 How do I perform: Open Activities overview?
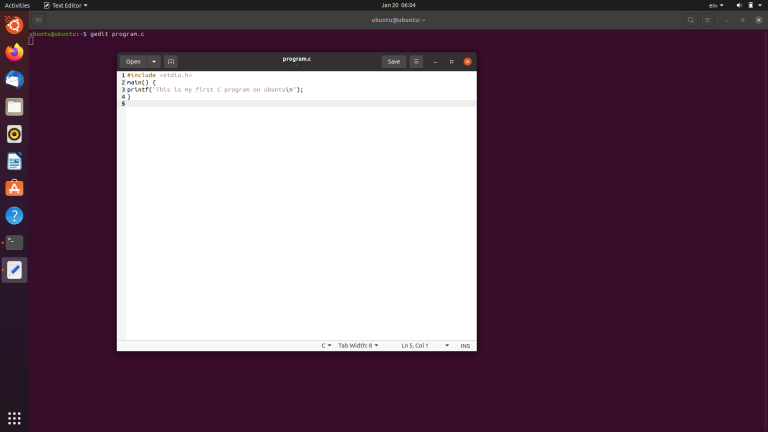coord(17,5)
